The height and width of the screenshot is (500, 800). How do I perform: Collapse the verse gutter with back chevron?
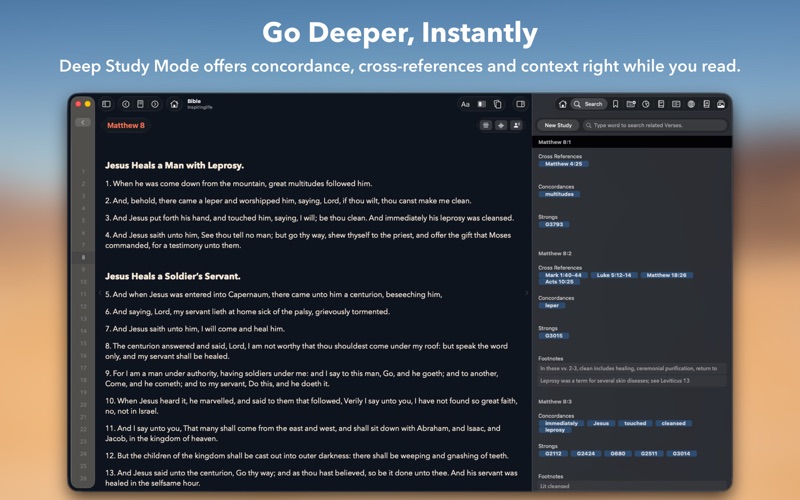pos(83,122)
